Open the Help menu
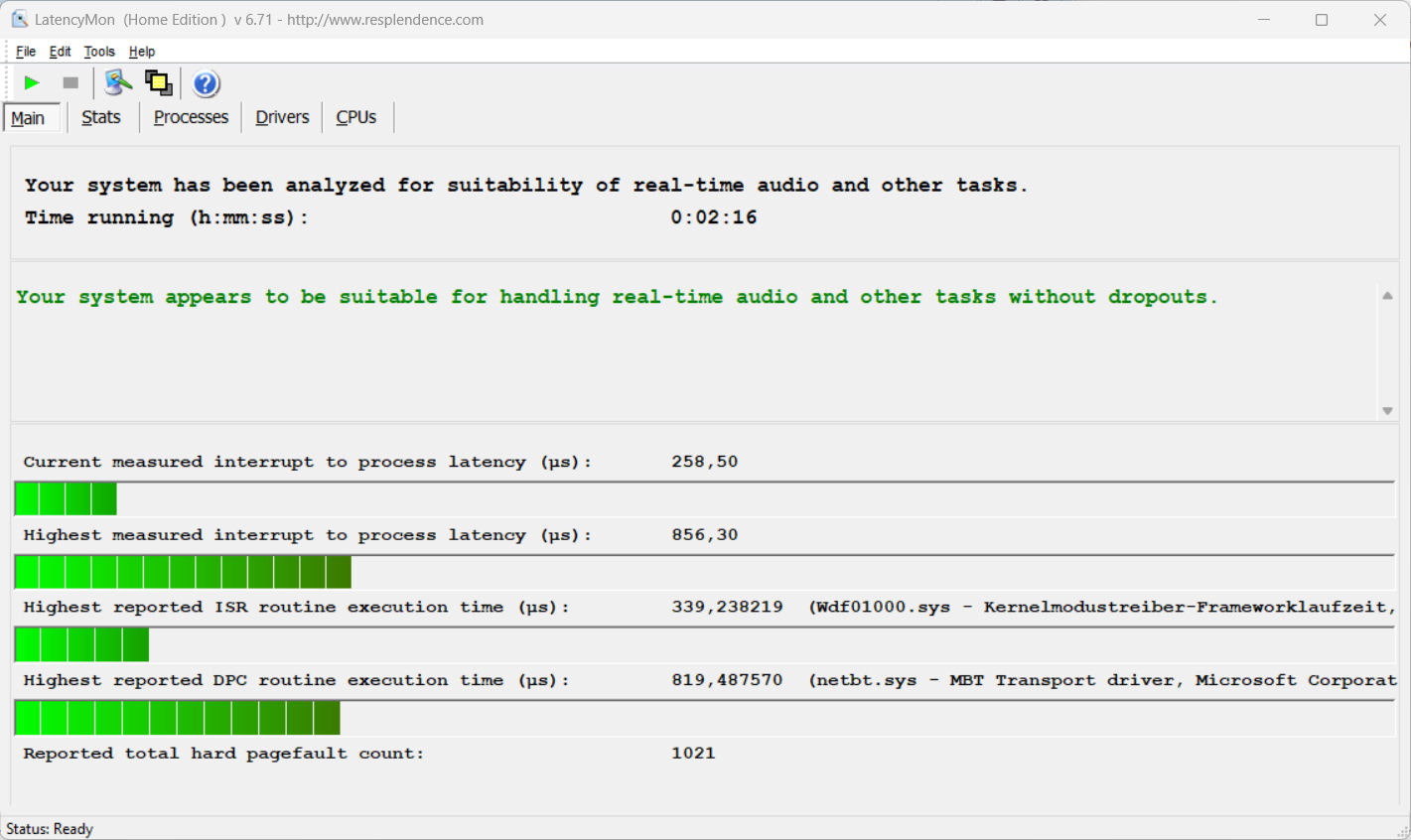1411x840 pixels. (142, 52)
